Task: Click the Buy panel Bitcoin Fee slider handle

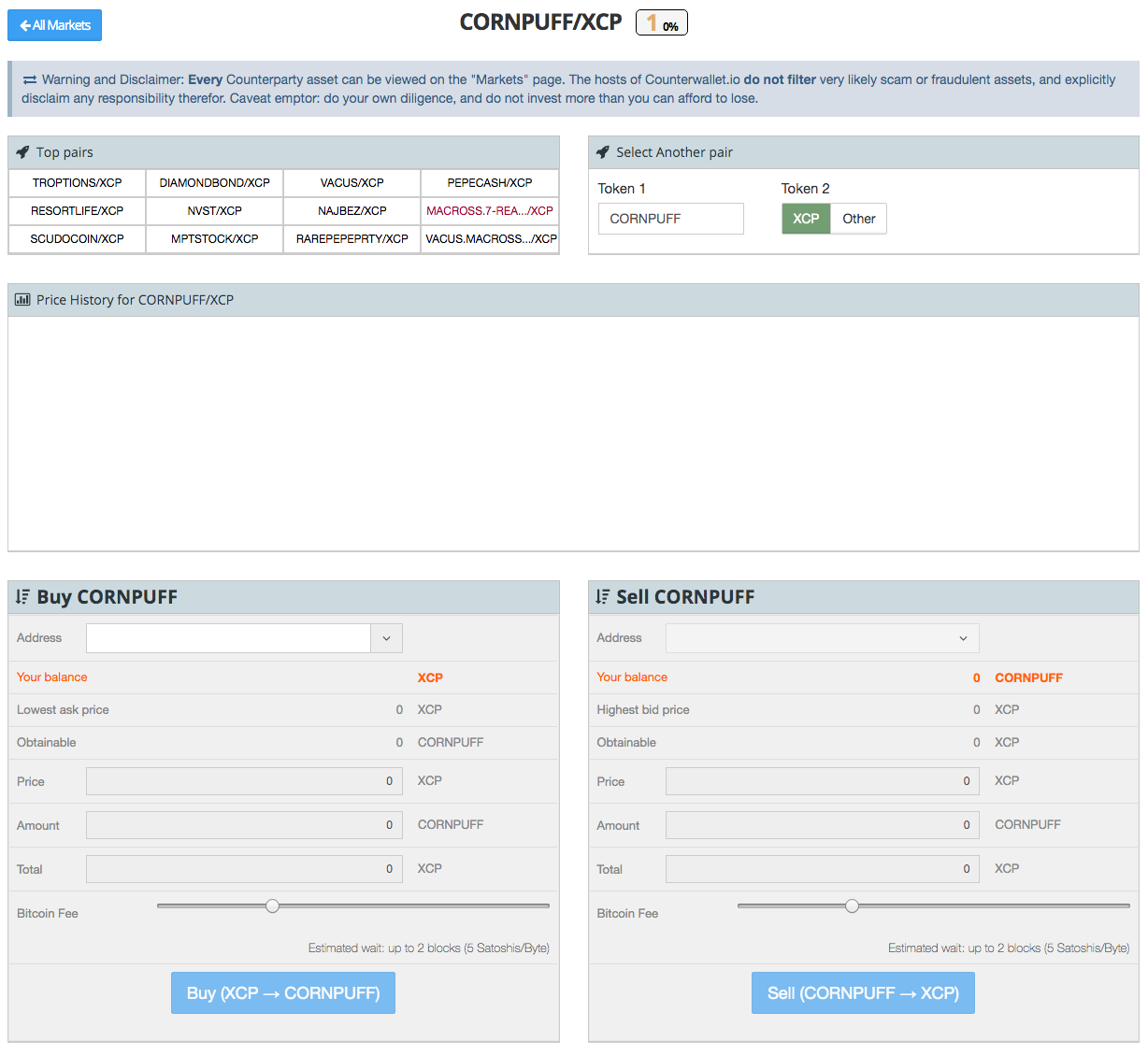Action: point(272,905)
